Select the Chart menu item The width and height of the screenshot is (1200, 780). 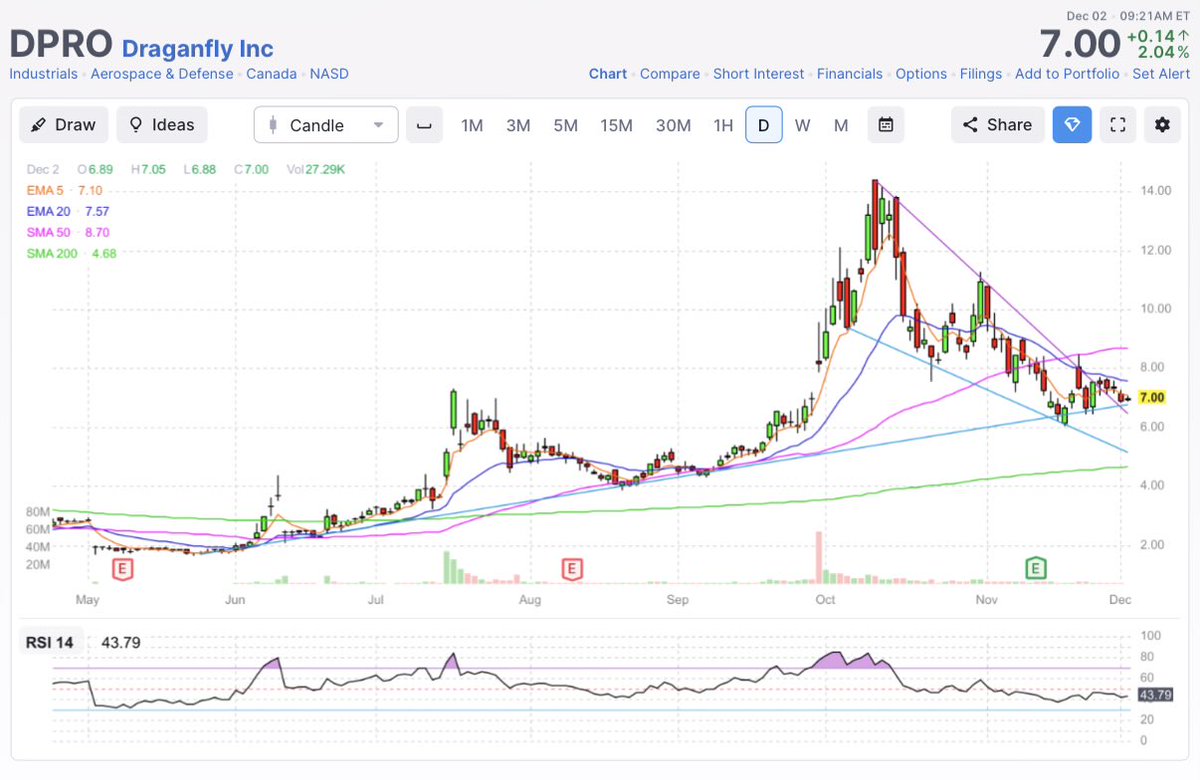608,74
